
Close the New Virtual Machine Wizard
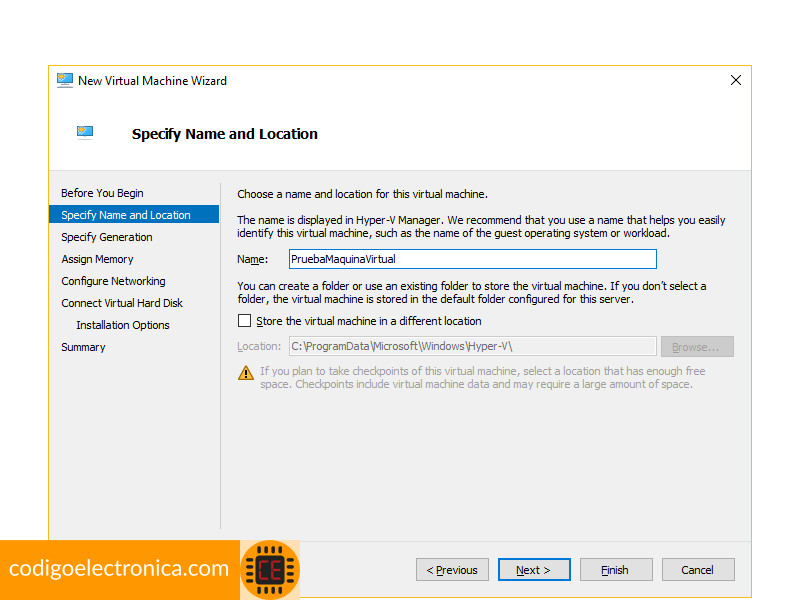[736, 80]
